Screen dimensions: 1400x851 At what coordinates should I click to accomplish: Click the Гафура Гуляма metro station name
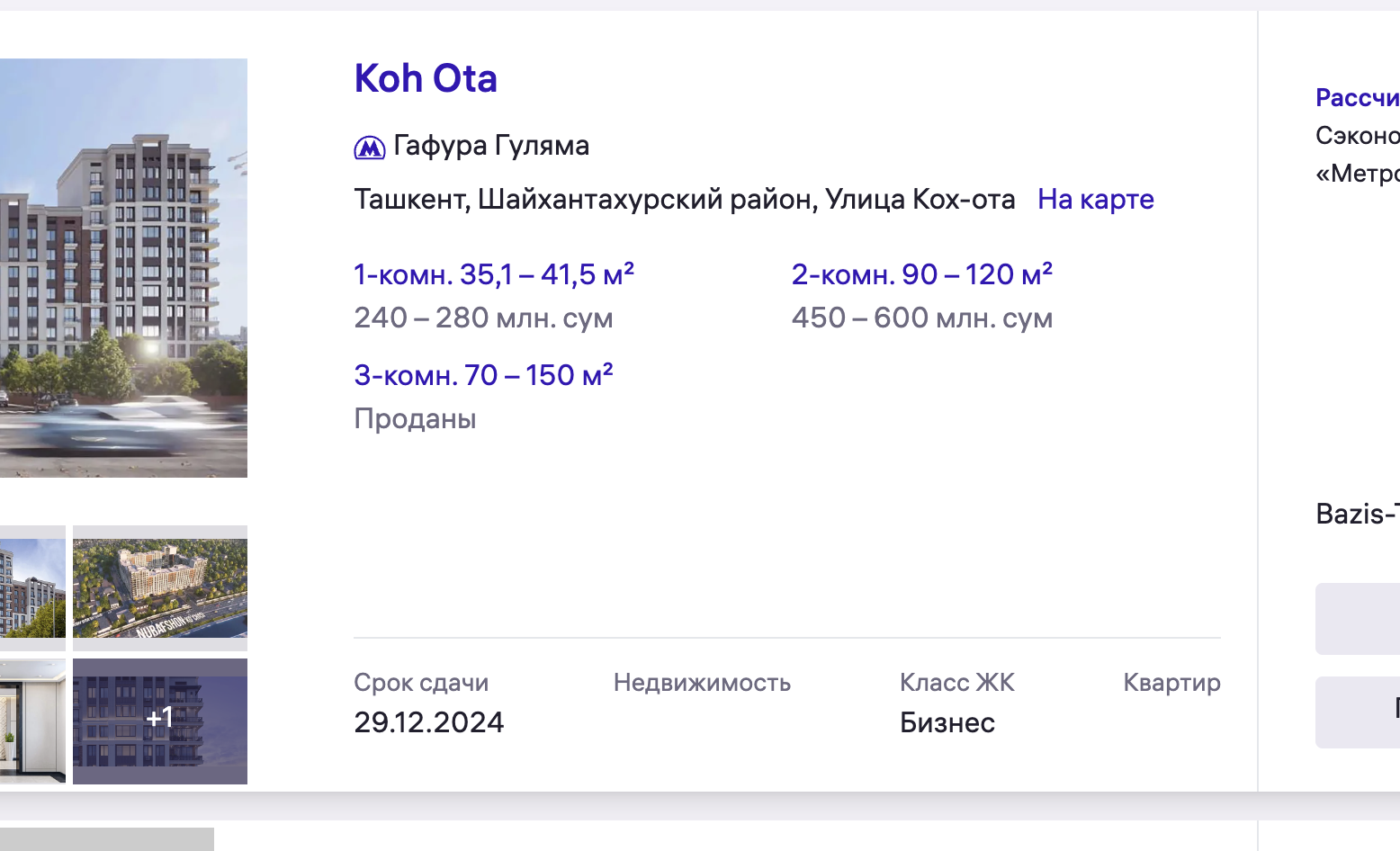[491, 146]
